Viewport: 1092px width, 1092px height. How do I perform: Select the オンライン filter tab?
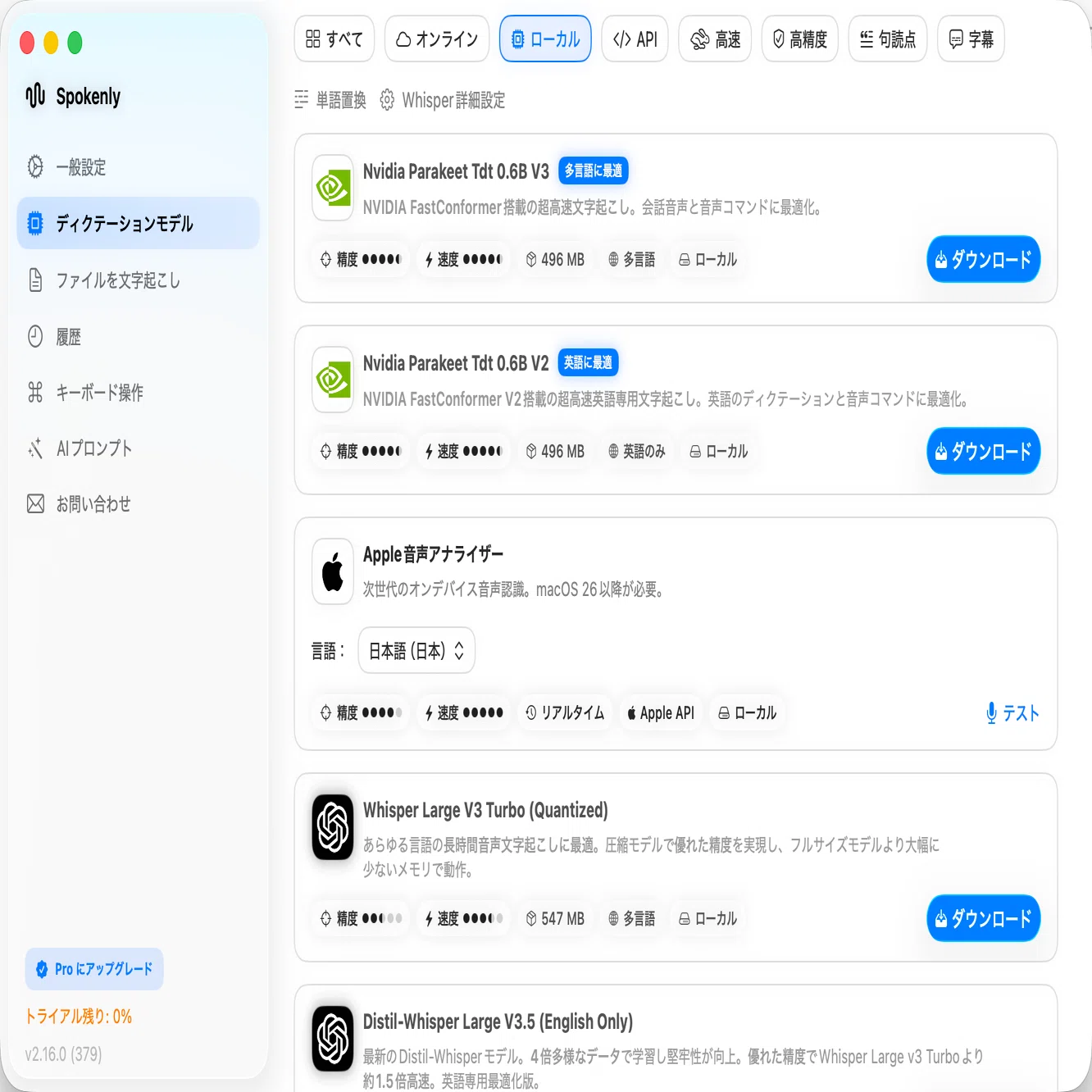[x=437, y=39]
